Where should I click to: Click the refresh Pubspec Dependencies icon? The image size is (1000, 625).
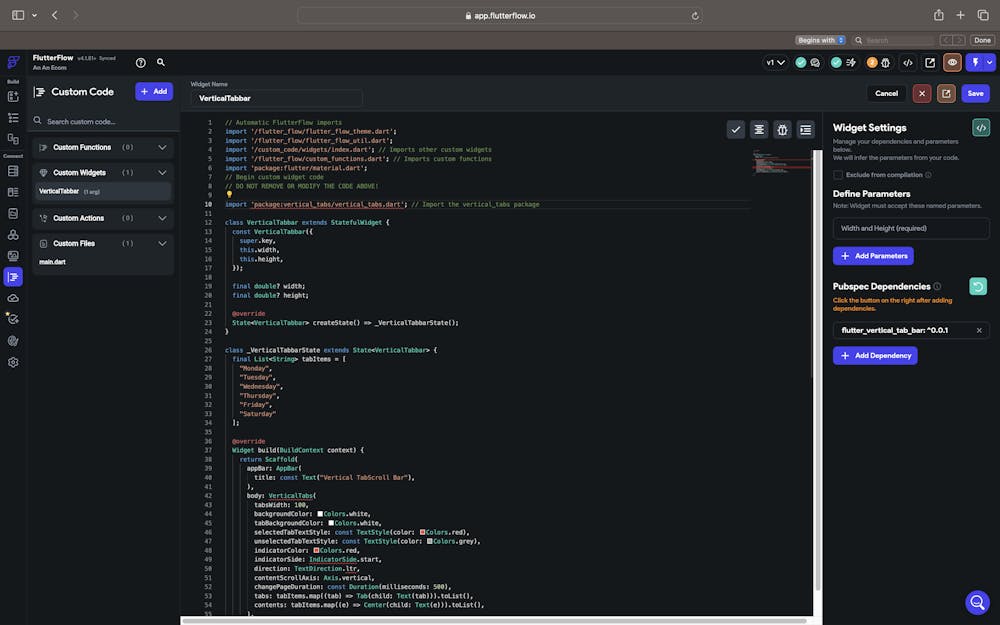pyautogui.click(x=978, y=286)
